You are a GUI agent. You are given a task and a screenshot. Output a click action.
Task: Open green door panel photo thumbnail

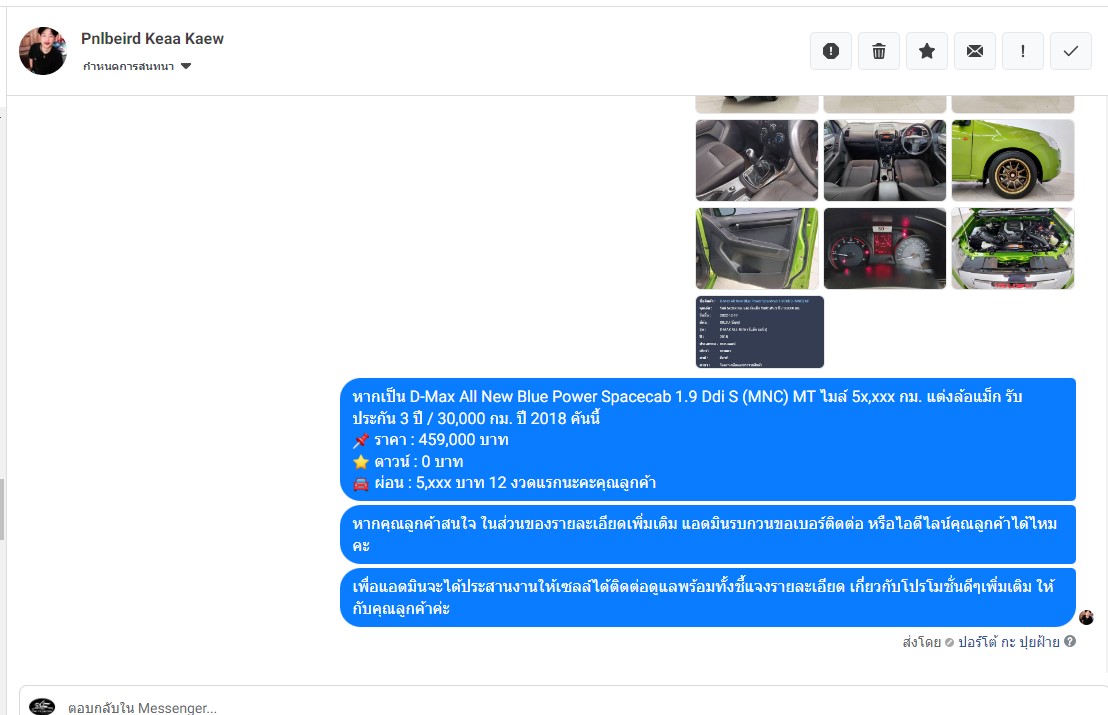click(x=757, y=248)
